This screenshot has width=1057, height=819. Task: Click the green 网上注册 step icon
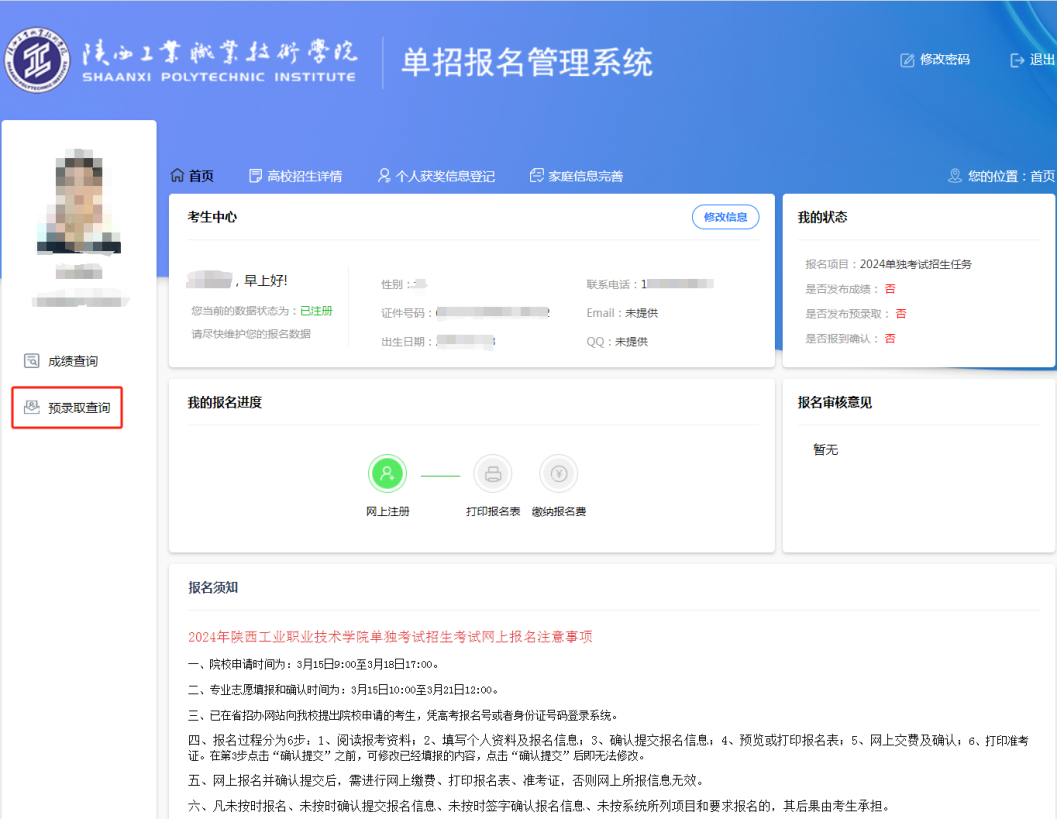point(388,474)
